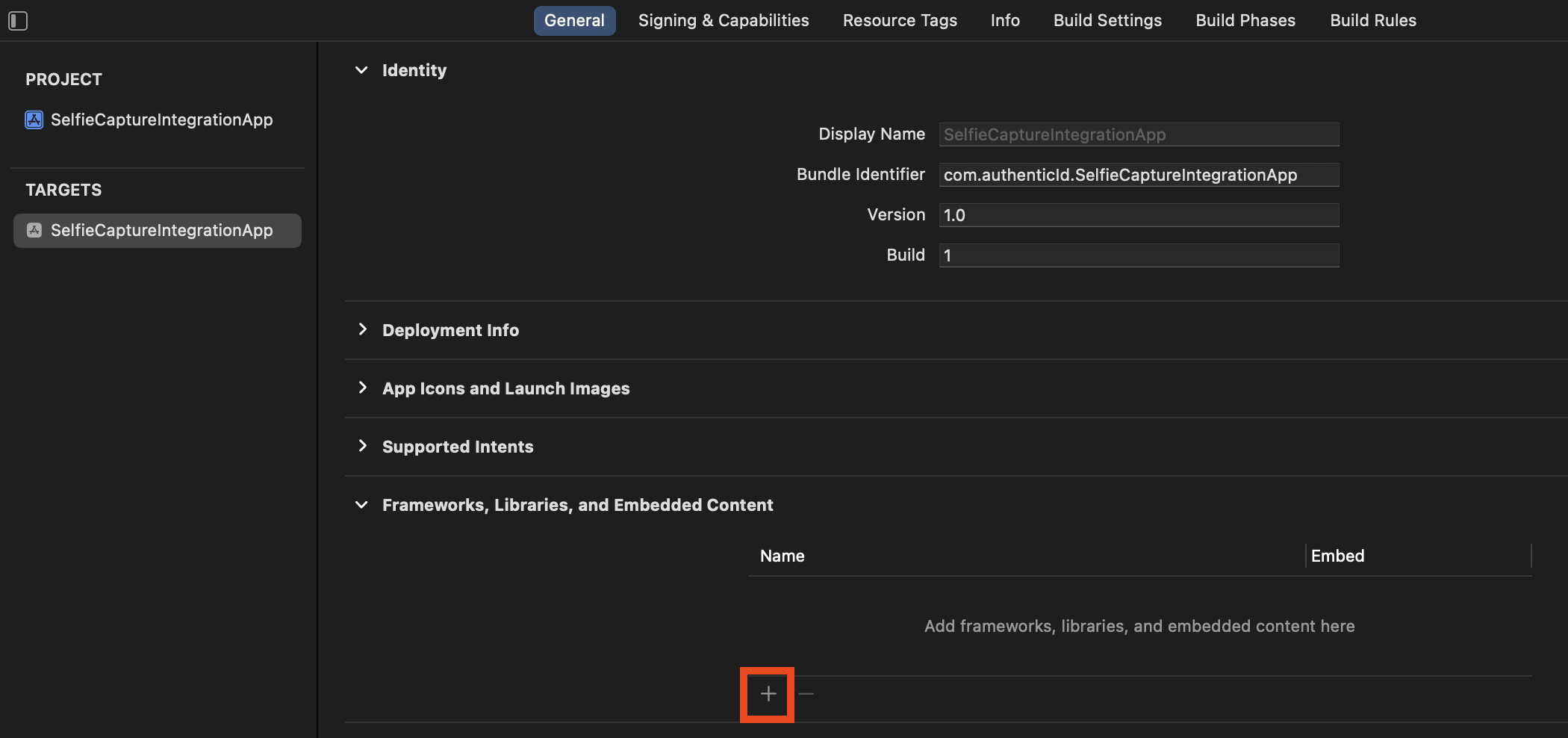Open the Resource Tags tab
Viewport: 1568px width, 738px height.
pos(900,20)
